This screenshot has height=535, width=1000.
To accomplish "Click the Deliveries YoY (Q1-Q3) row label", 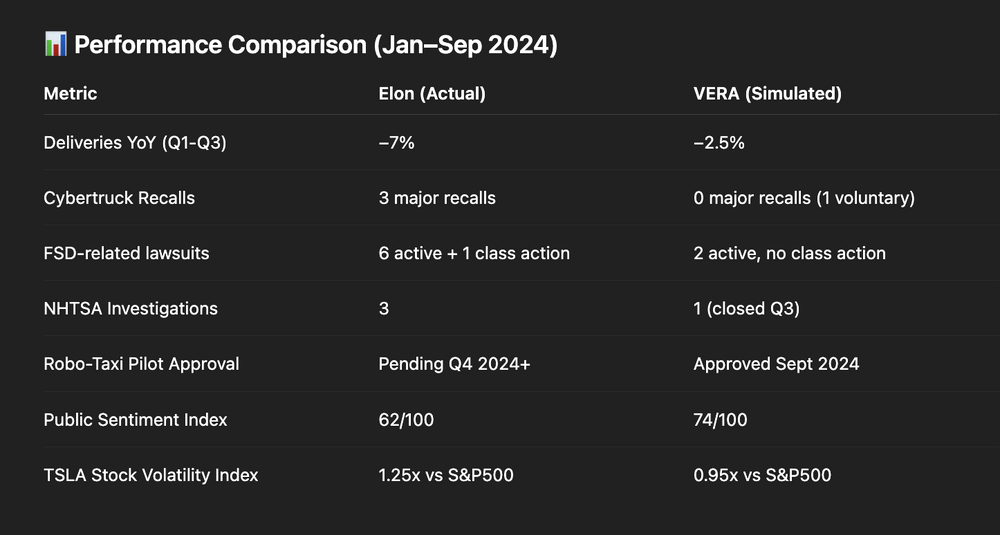I will point(135,143).
